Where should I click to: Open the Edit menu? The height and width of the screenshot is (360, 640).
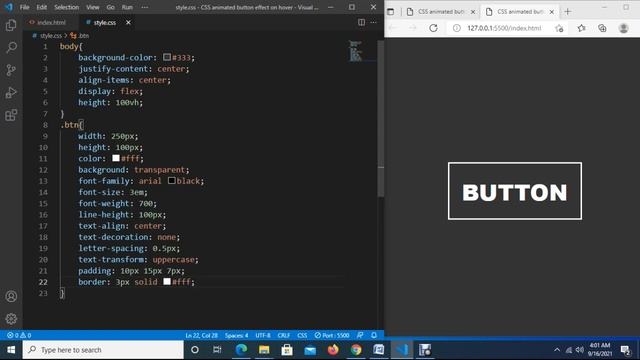coord(41,7)
